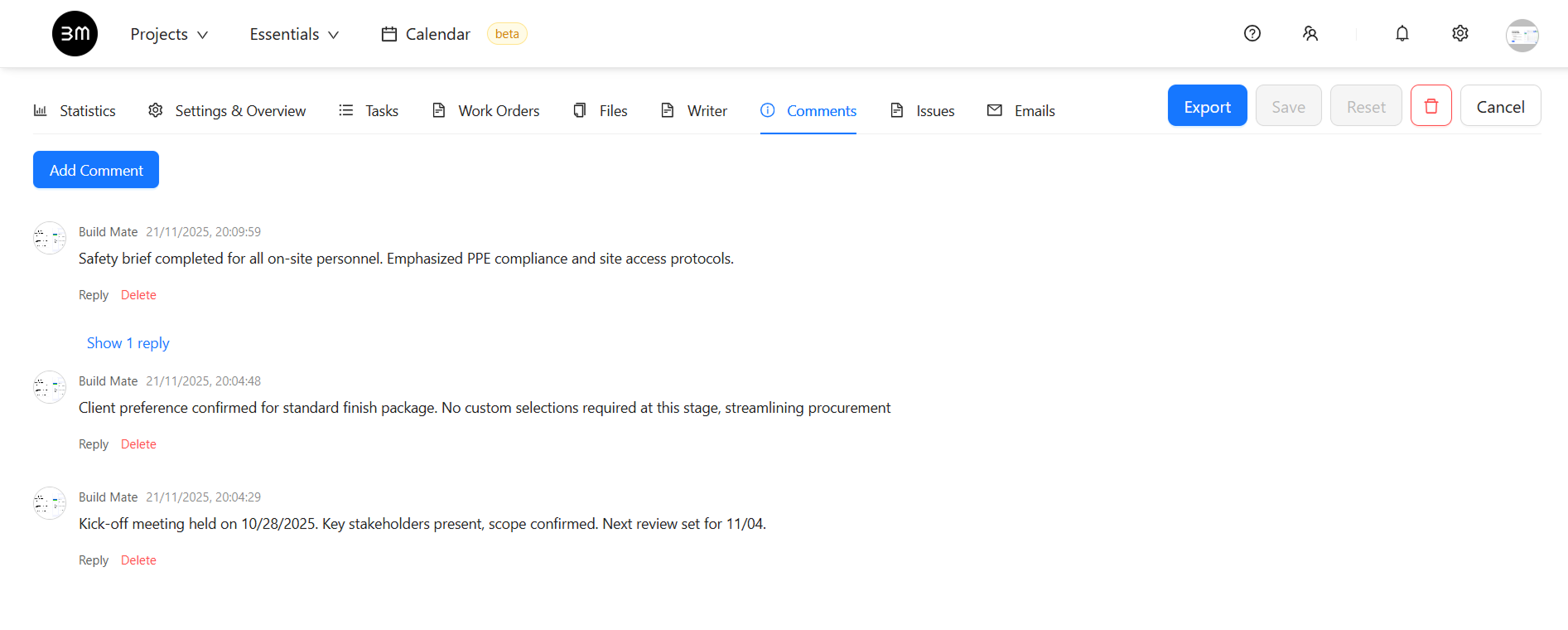Screen dimensions: 1568x630
Task: Delete the kick-off meeting comment
Action: tap(138, 560)
